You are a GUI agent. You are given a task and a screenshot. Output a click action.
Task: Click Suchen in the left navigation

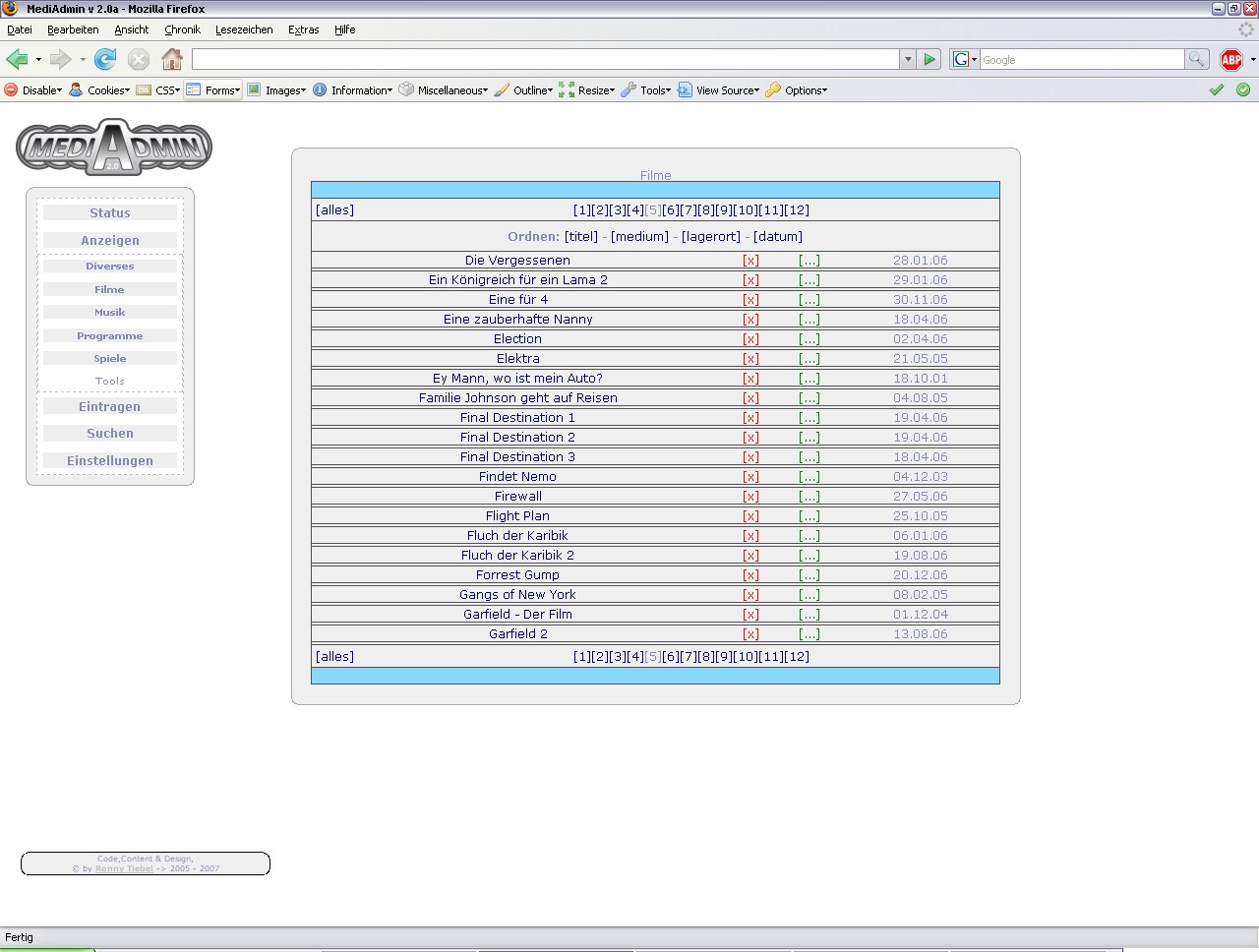tap(110, 434)
